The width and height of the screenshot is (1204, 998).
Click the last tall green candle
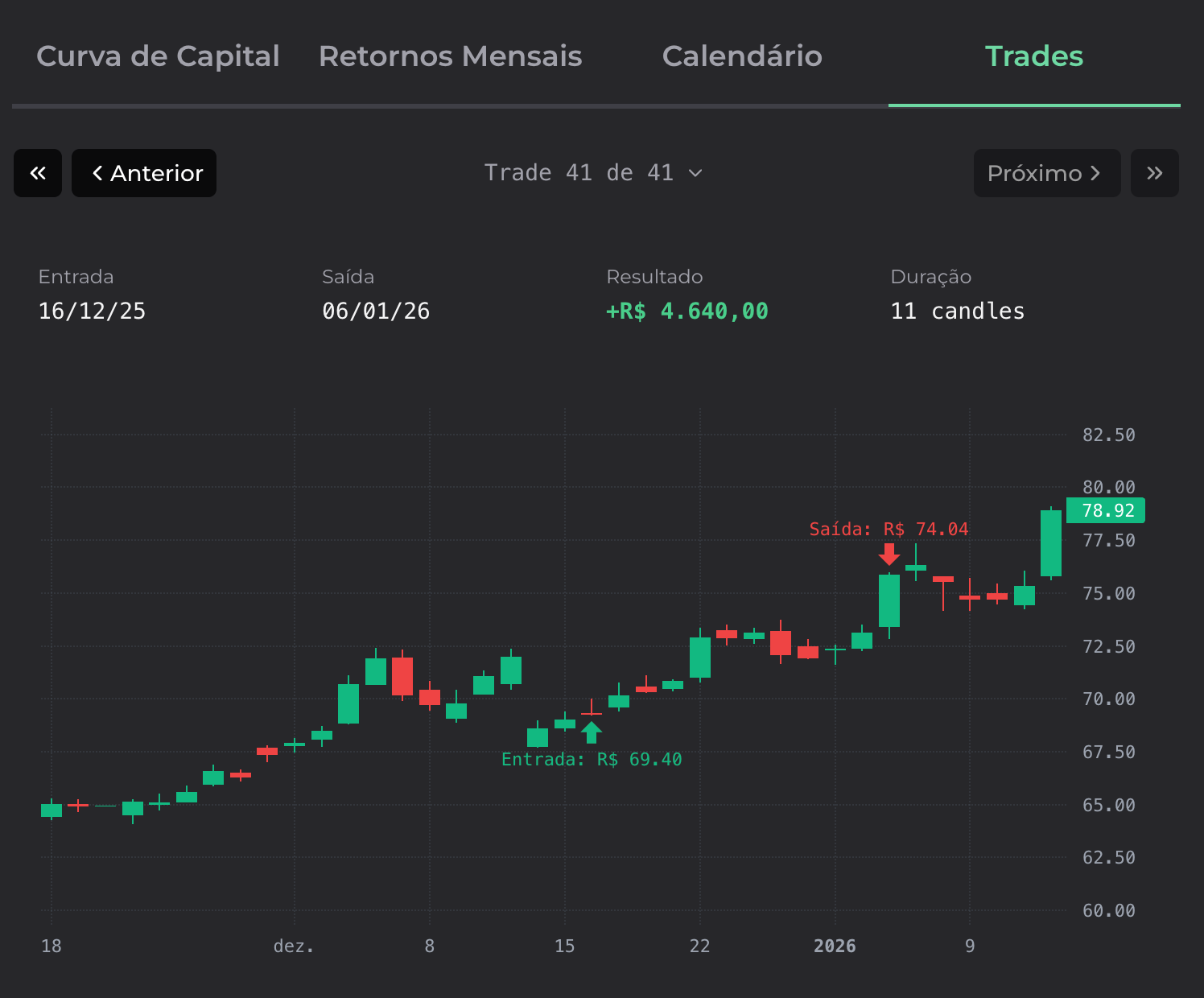click(1050, 543)
